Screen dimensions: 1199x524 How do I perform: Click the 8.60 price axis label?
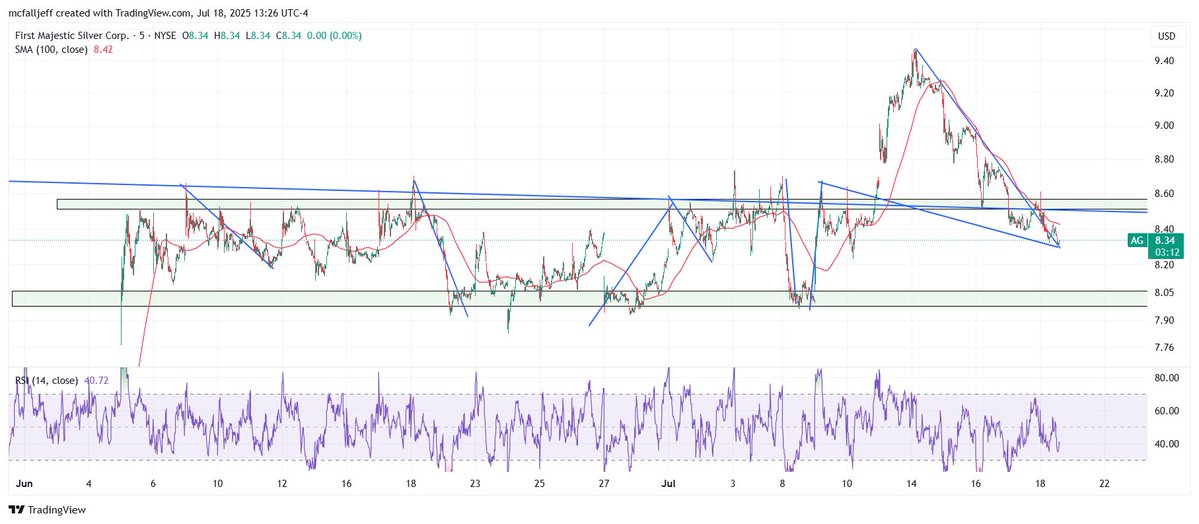click(x=1164, y=194)
